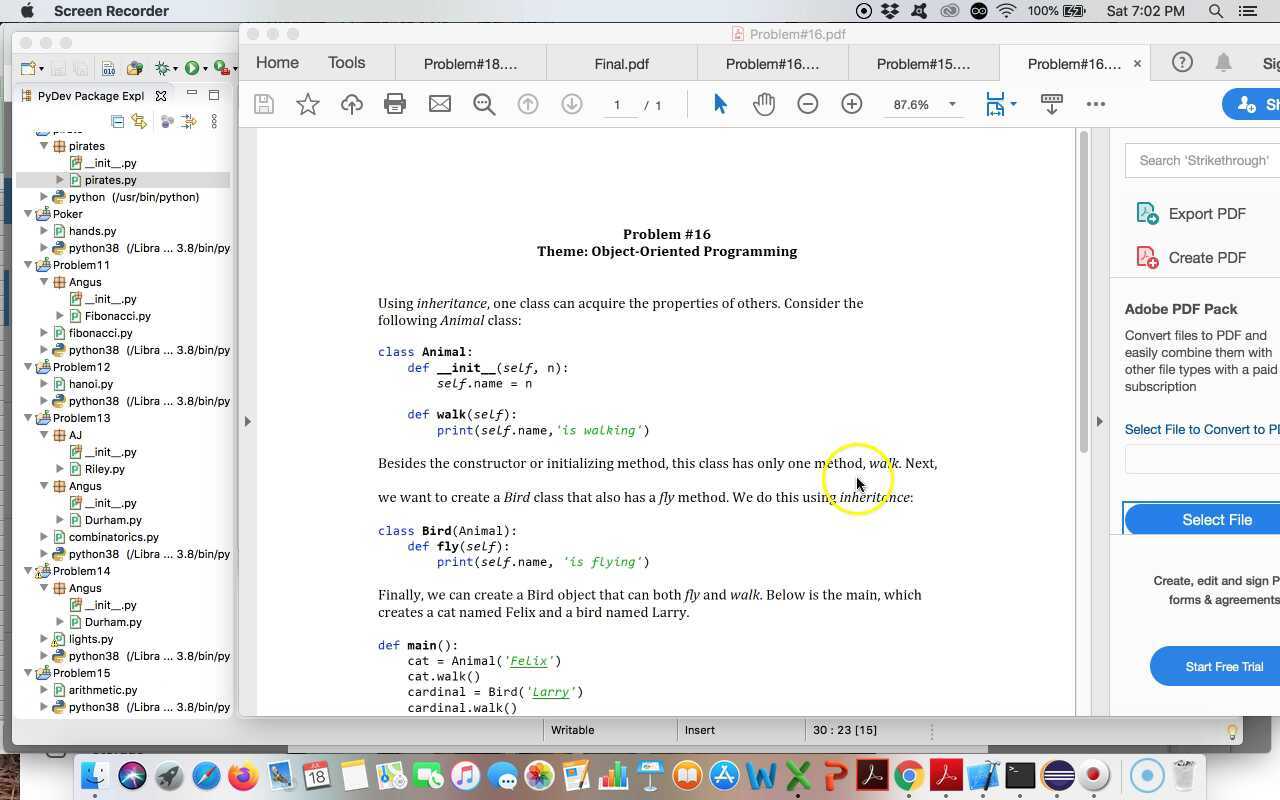Start Free Trial for forms and agreements
Image resolution: width=1280 pixels, height=800 pixels.
tap(1222, 666)
